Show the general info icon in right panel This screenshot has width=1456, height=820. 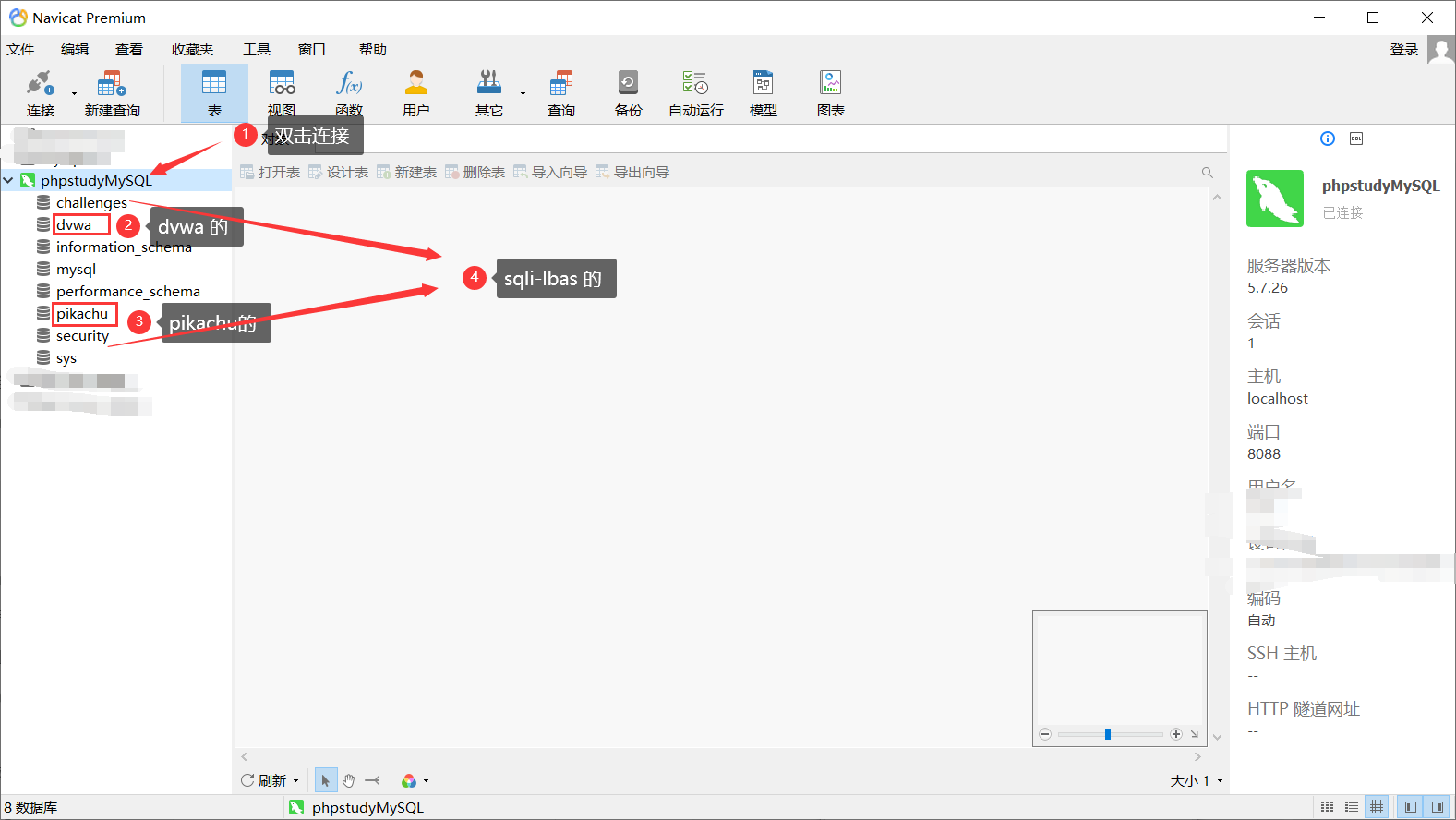click(1328, 139)
